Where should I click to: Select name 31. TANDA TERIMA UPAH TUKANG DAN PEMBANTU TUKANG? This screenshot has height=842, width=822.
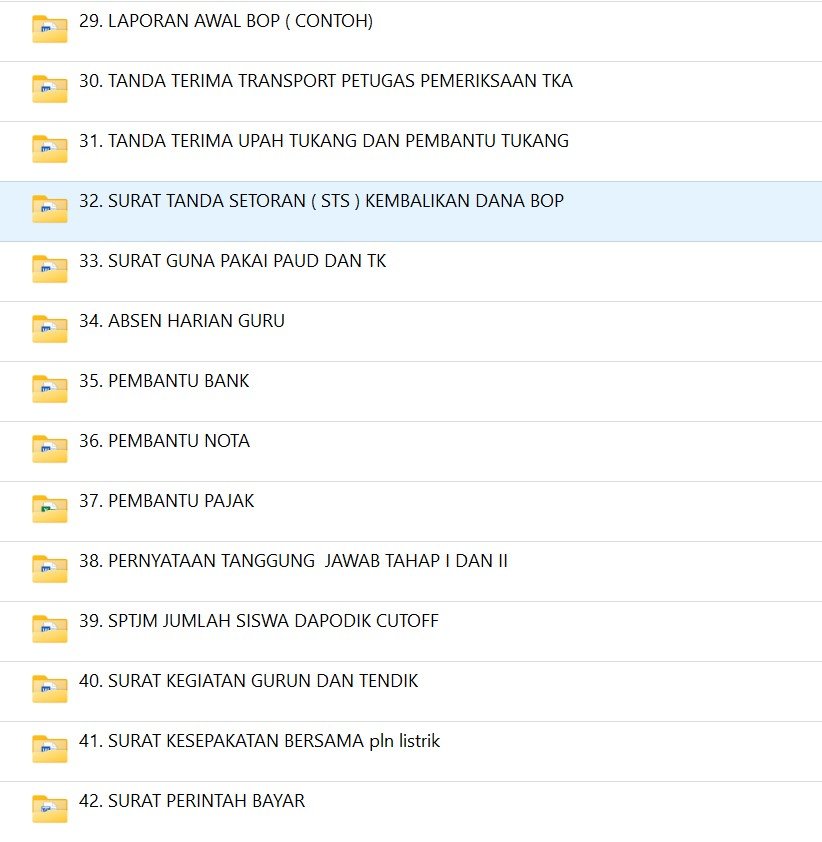click(324, 141)
